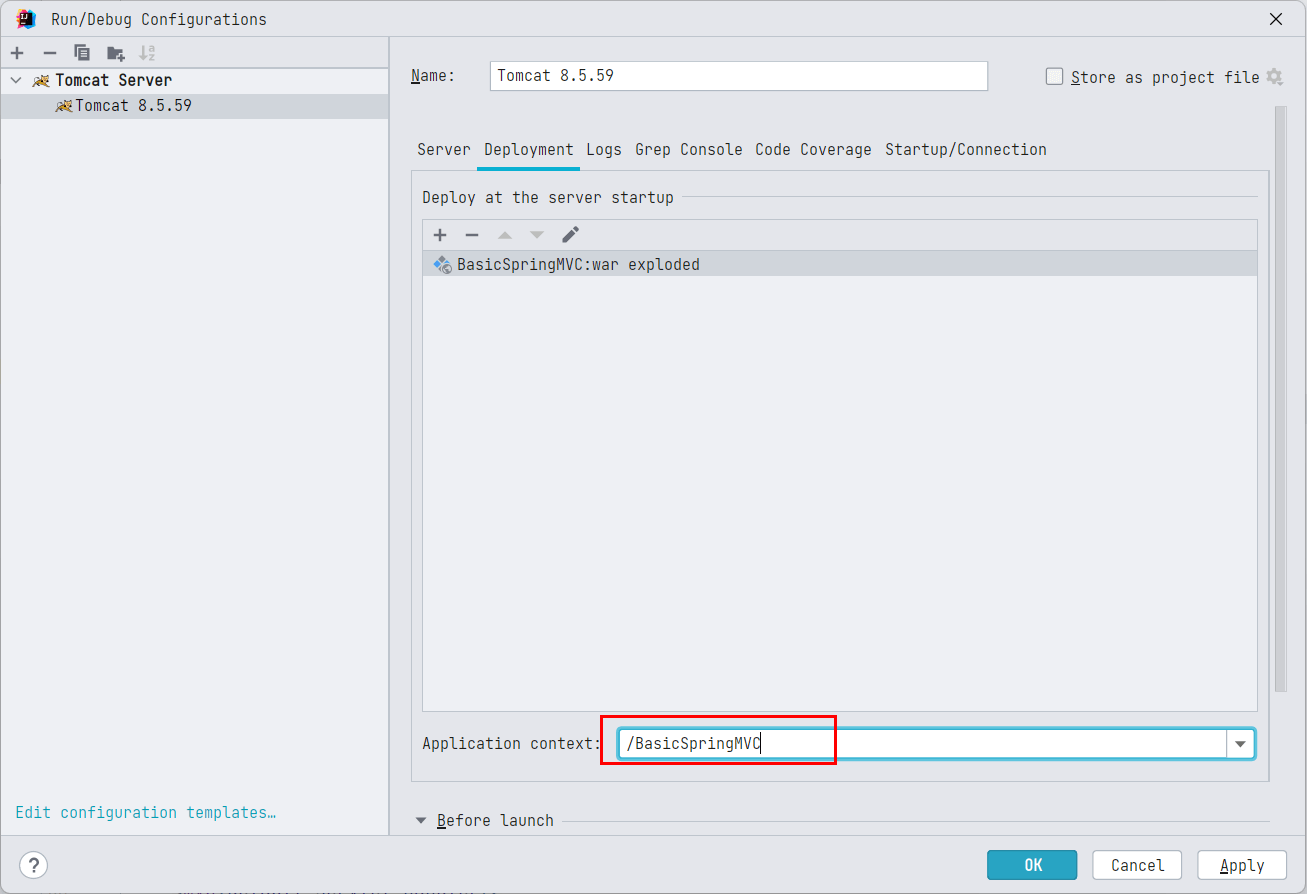Move artifact down arrow icon
Image resolution: width=1307 pixels, height=894 pixels.
537,235
